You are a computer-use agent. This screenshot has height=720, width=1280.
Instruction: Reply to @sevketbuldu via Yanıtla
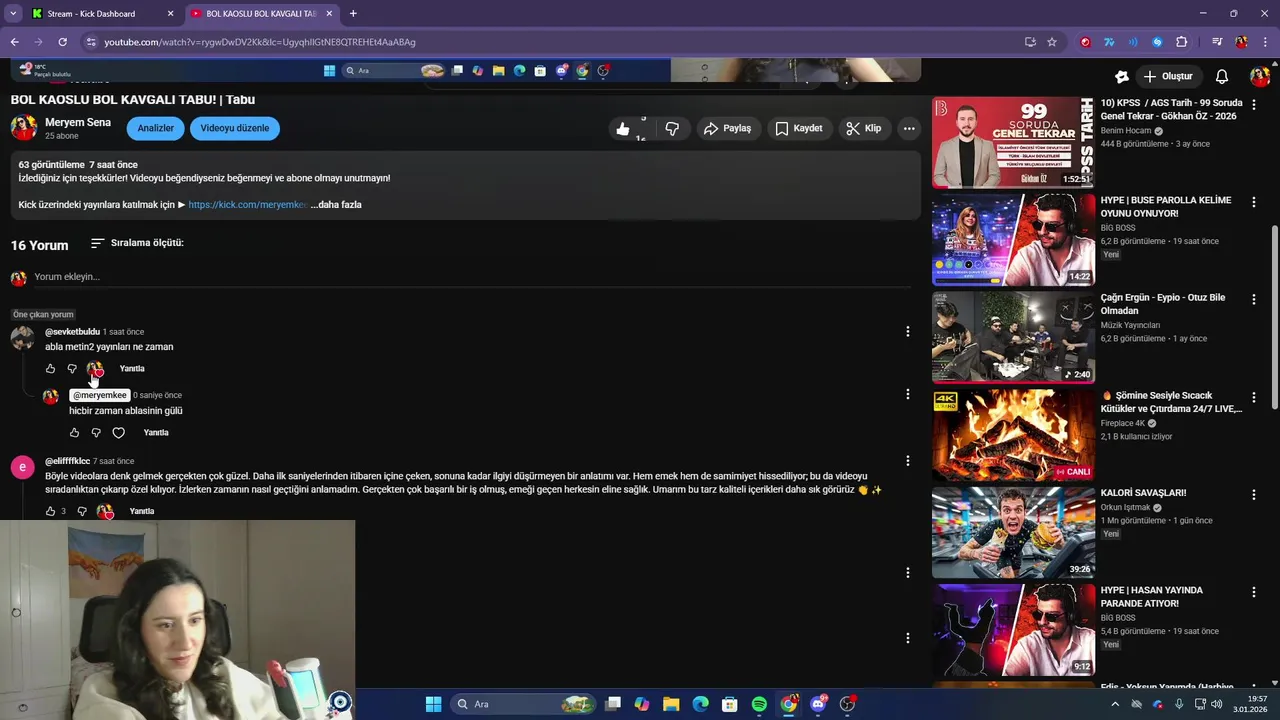point(132,369)
